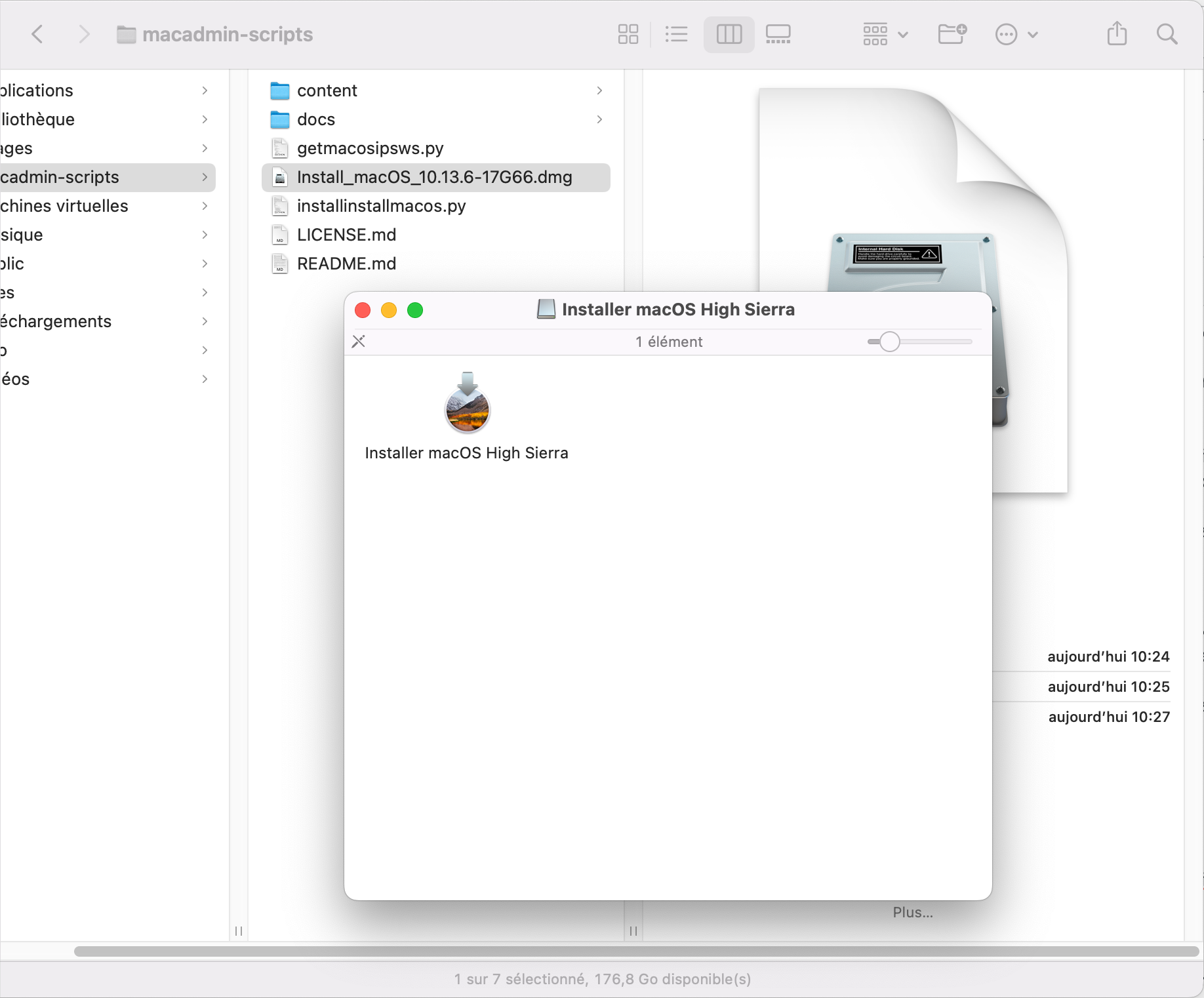Screen dimensions: 1204x998
Task: Open the group-by options dropdown
Action: coord(885,34)
